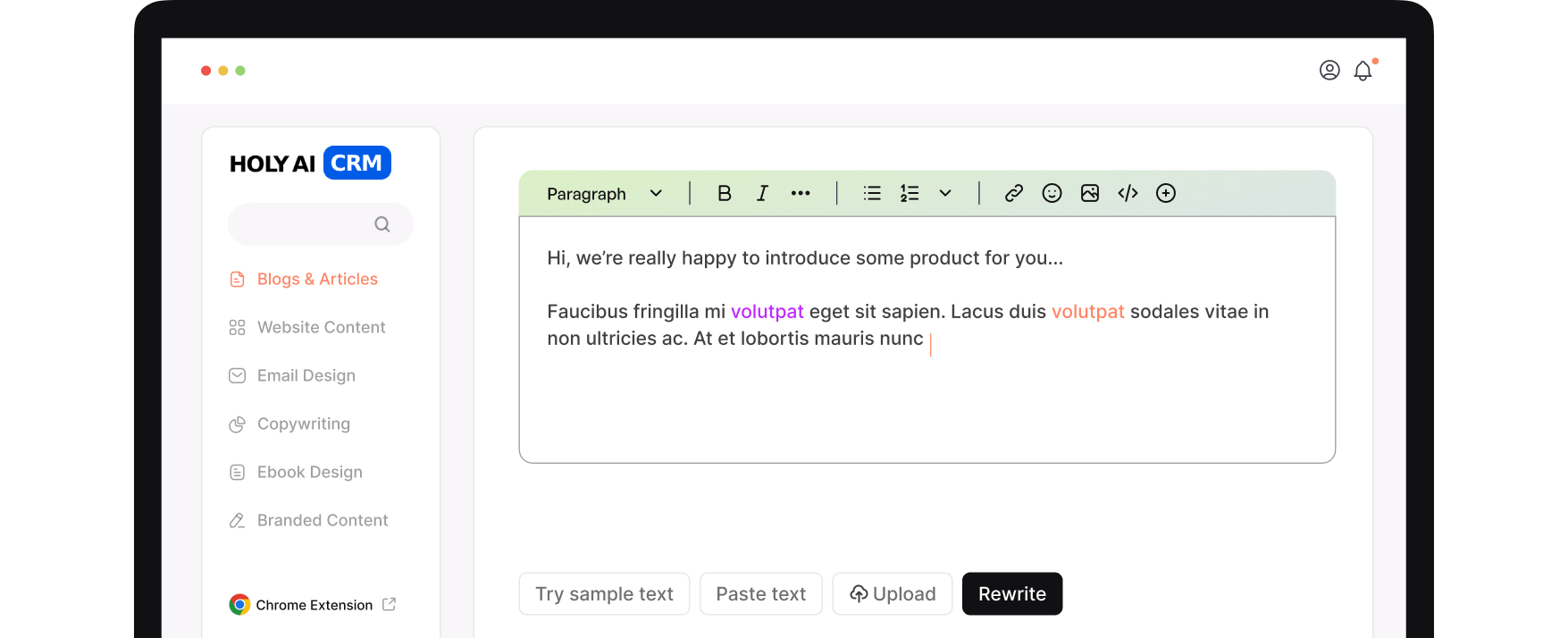
Task: Show more formatting options ellipsis
Action: click(801, 193)
